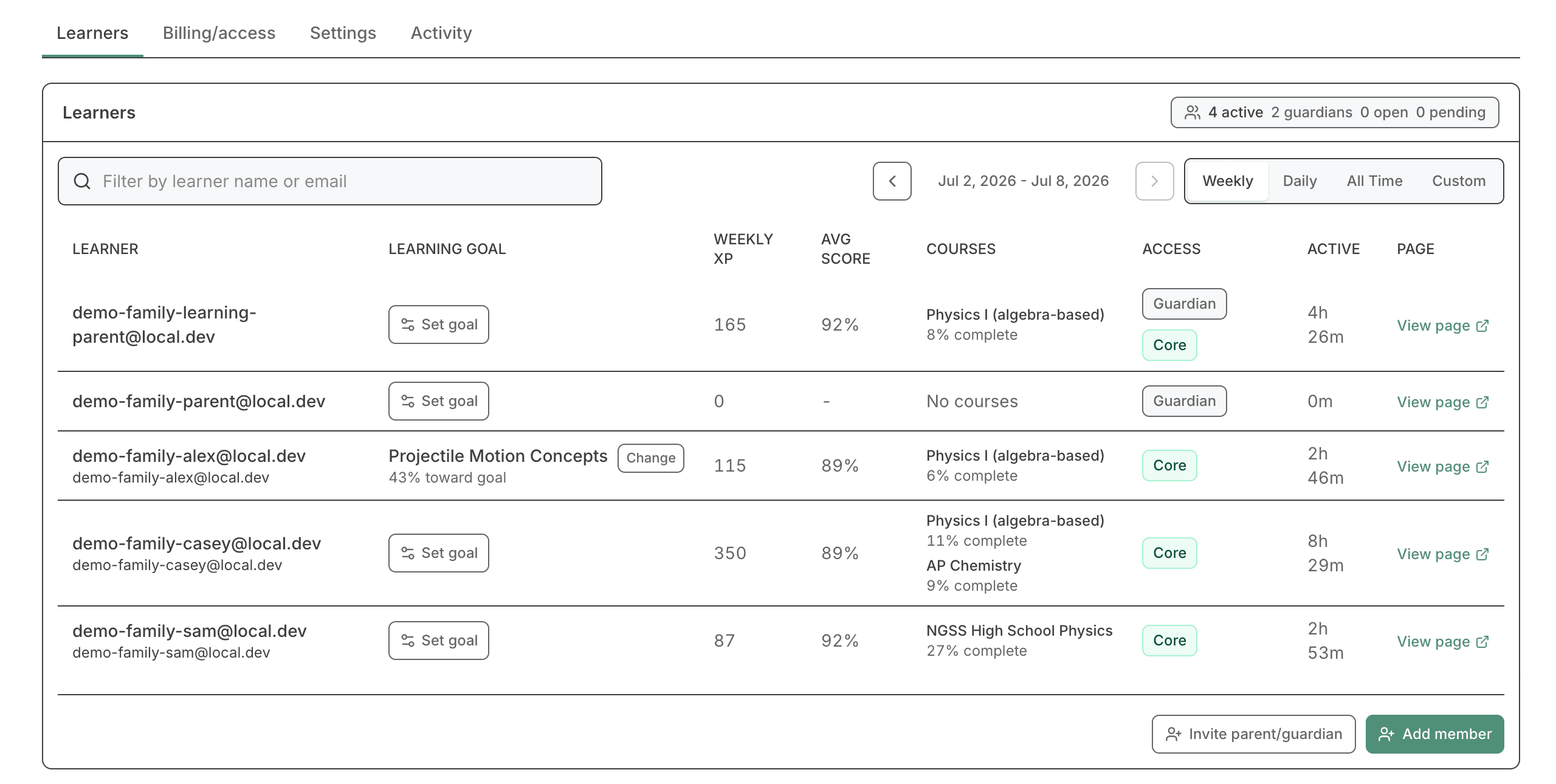Click the name demo-family-alex@local.dev

[189, 456]
